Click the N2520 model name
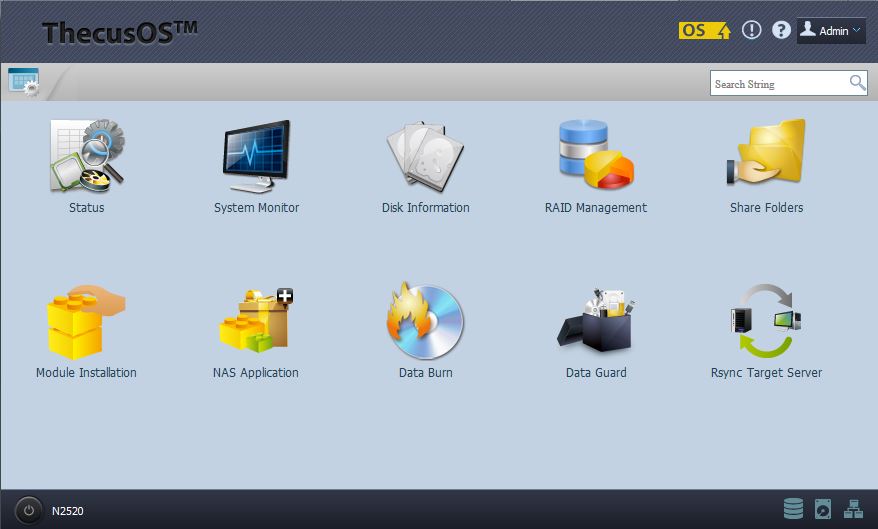 (68, 511)
